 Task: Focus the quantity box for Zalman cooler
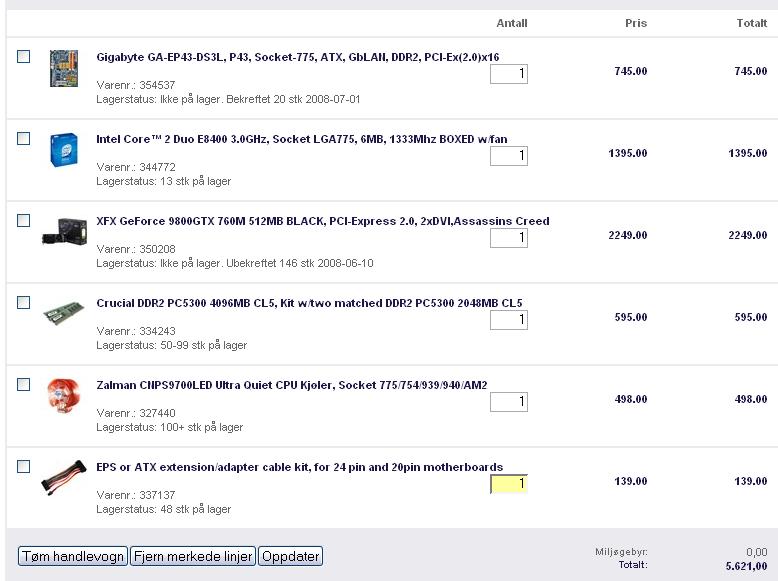(x=509, y=402)
